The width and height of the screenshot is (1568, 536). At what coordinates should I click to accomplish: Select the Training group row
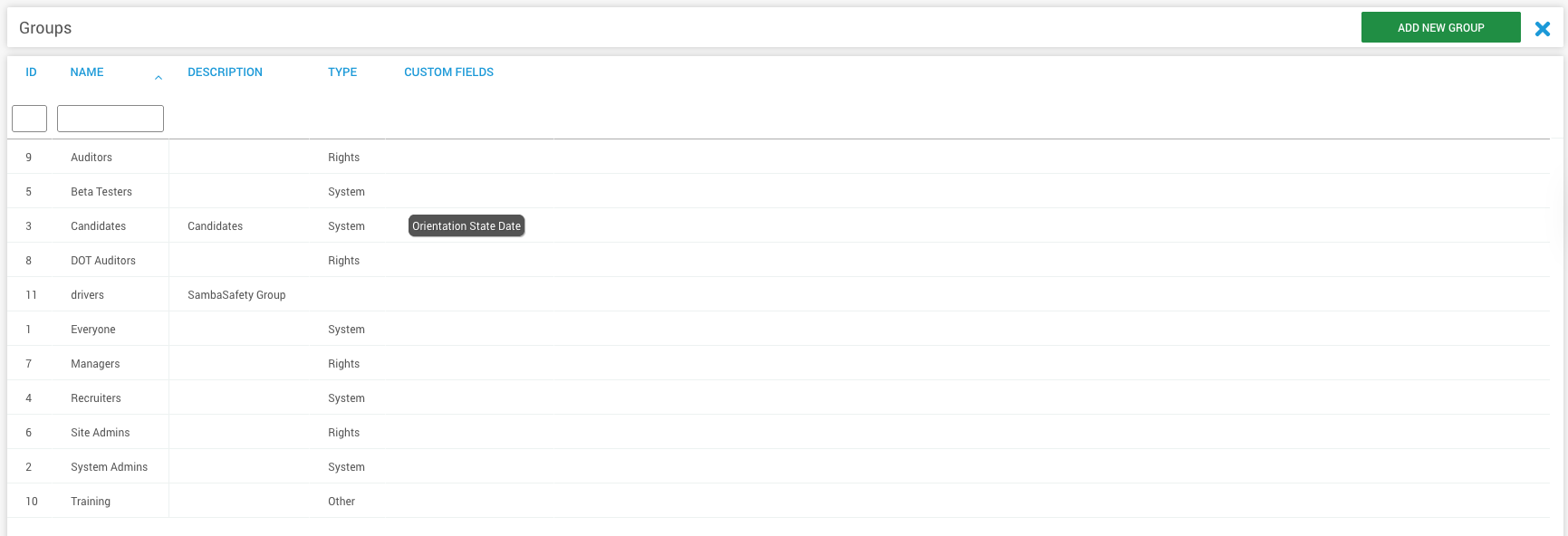pos(91,502)
